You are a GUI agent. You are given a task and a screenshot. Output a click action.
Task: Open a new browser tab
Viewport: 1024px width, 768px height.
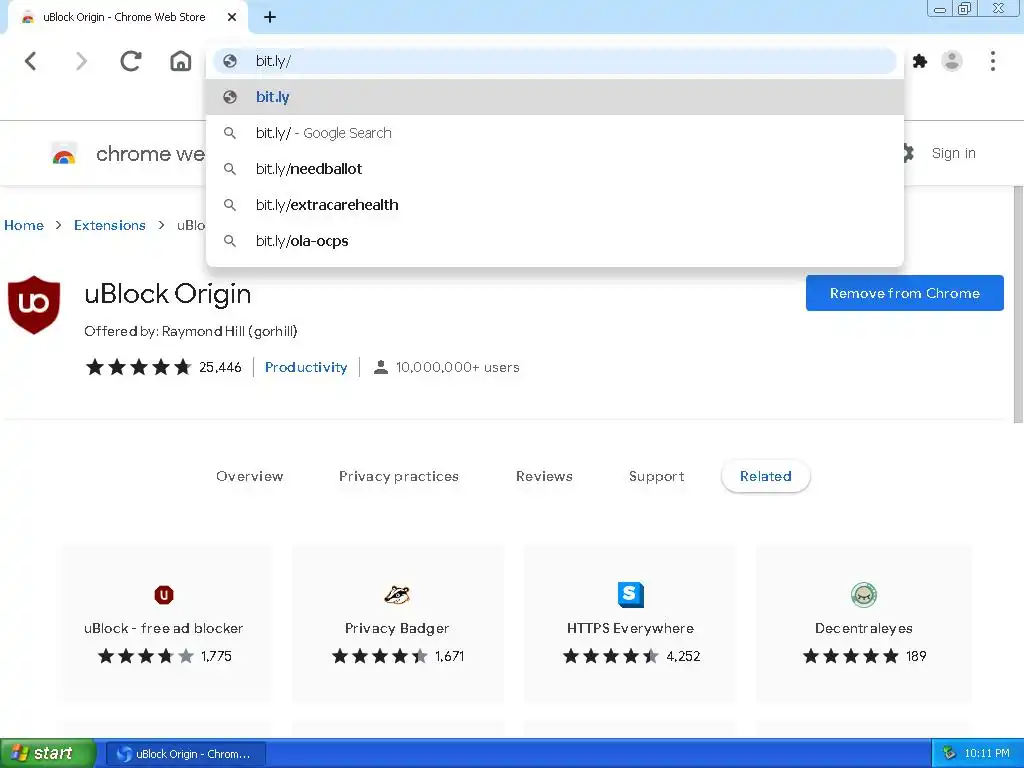(270, 17)
